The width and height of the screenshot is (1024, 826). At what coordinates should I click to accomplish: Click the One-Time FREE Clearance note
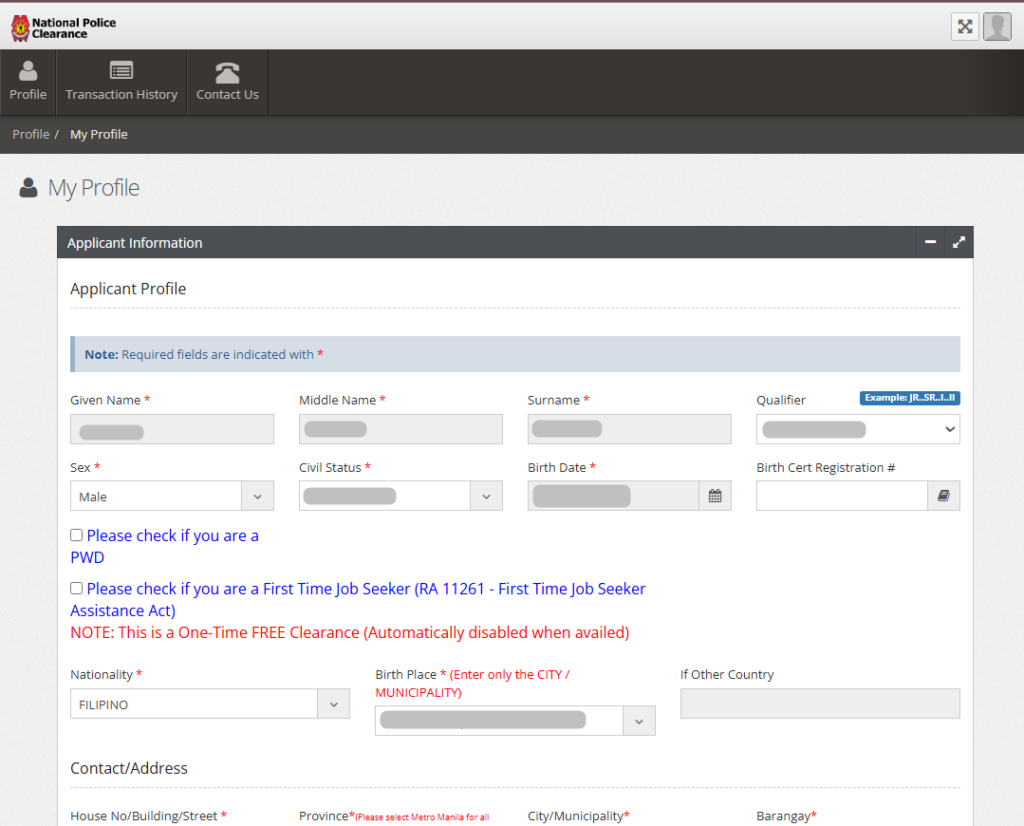click(x=349, y=633)
